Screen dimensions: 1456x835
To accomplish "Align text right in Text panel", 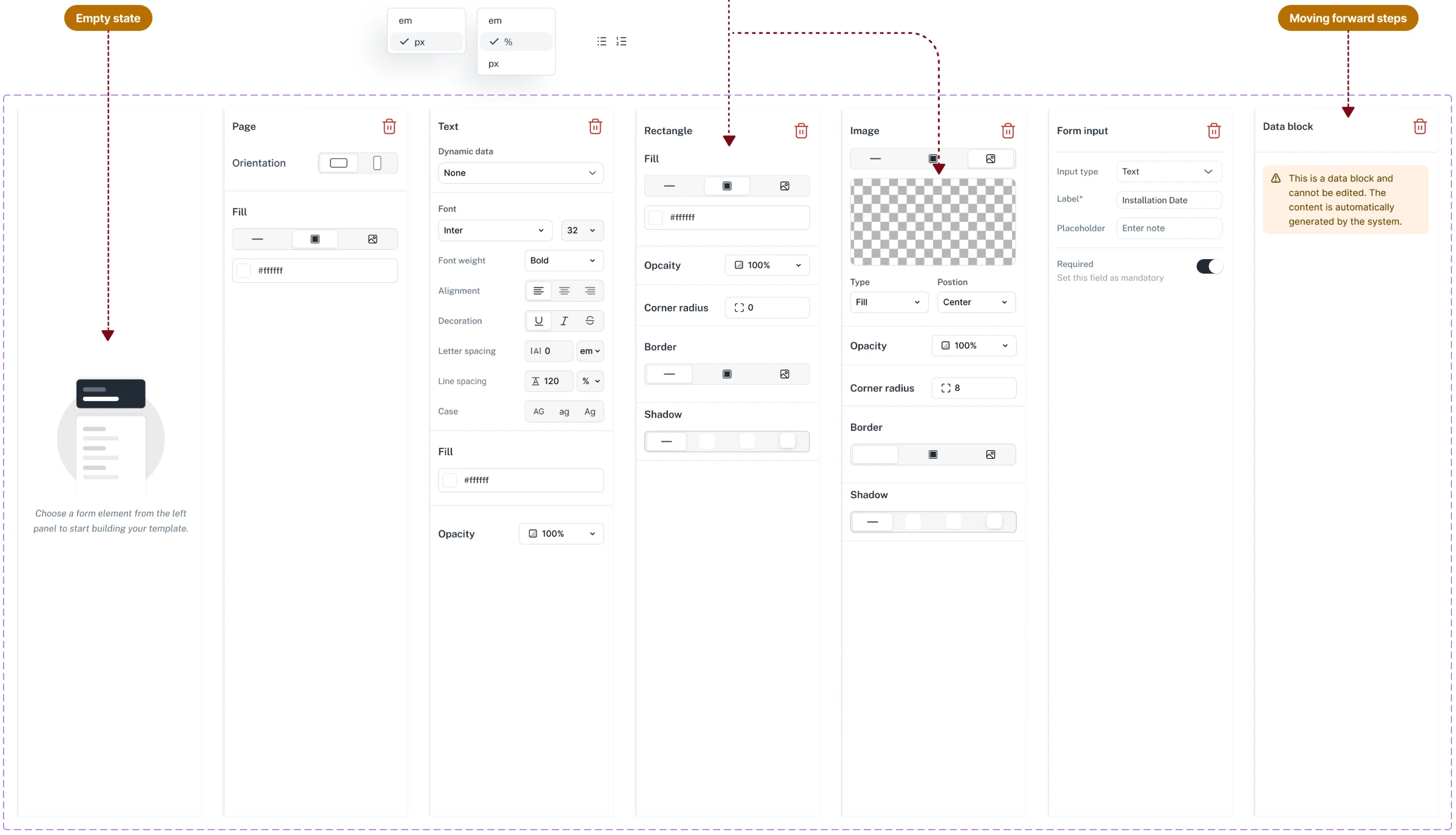I will [590, 291].
